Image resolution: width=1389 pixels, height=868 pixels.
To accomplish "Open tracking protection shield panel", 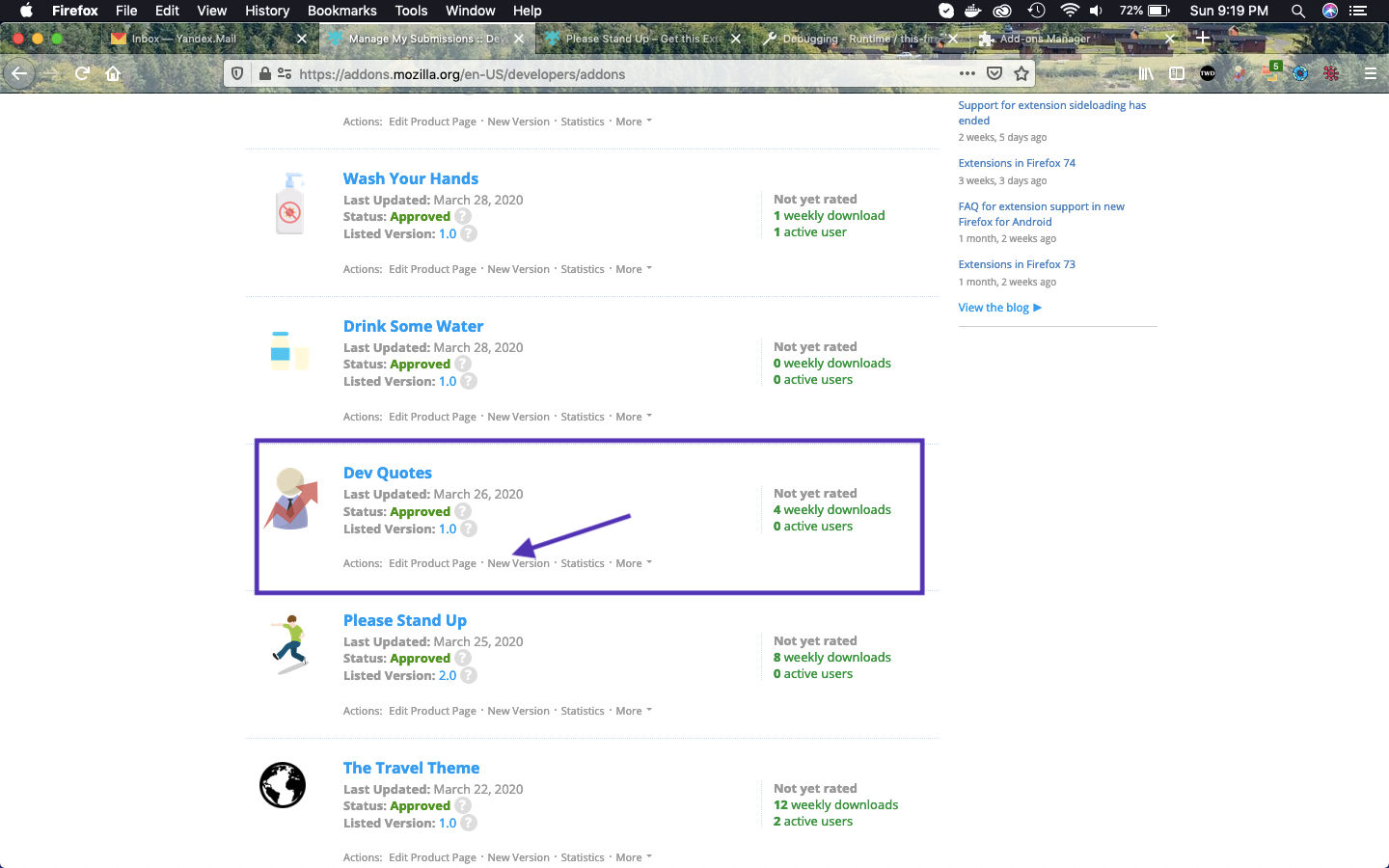I will (x=237, y=73).
